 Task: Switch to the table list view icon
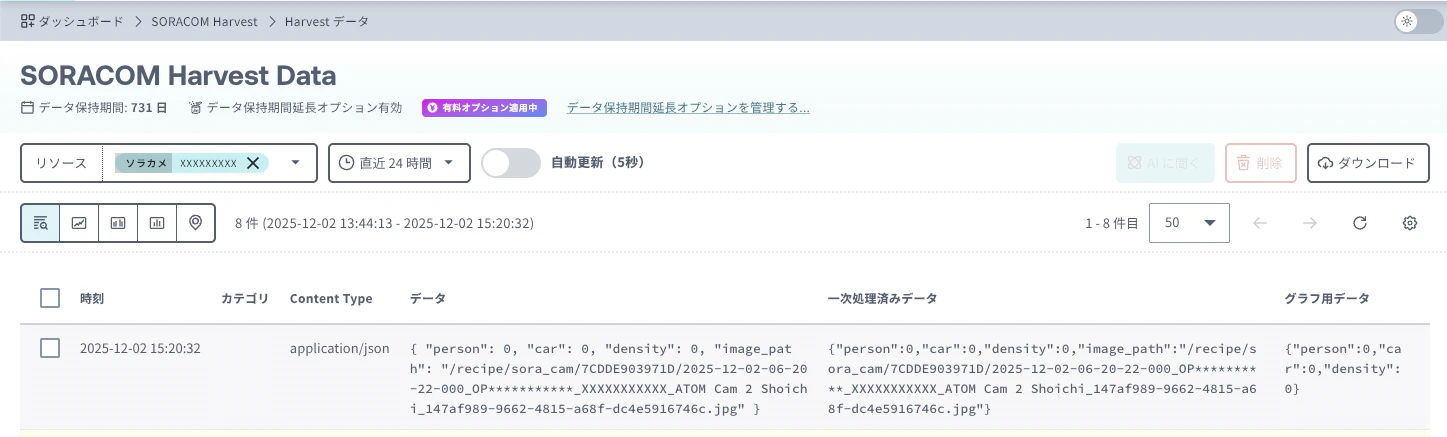point(40,223)
